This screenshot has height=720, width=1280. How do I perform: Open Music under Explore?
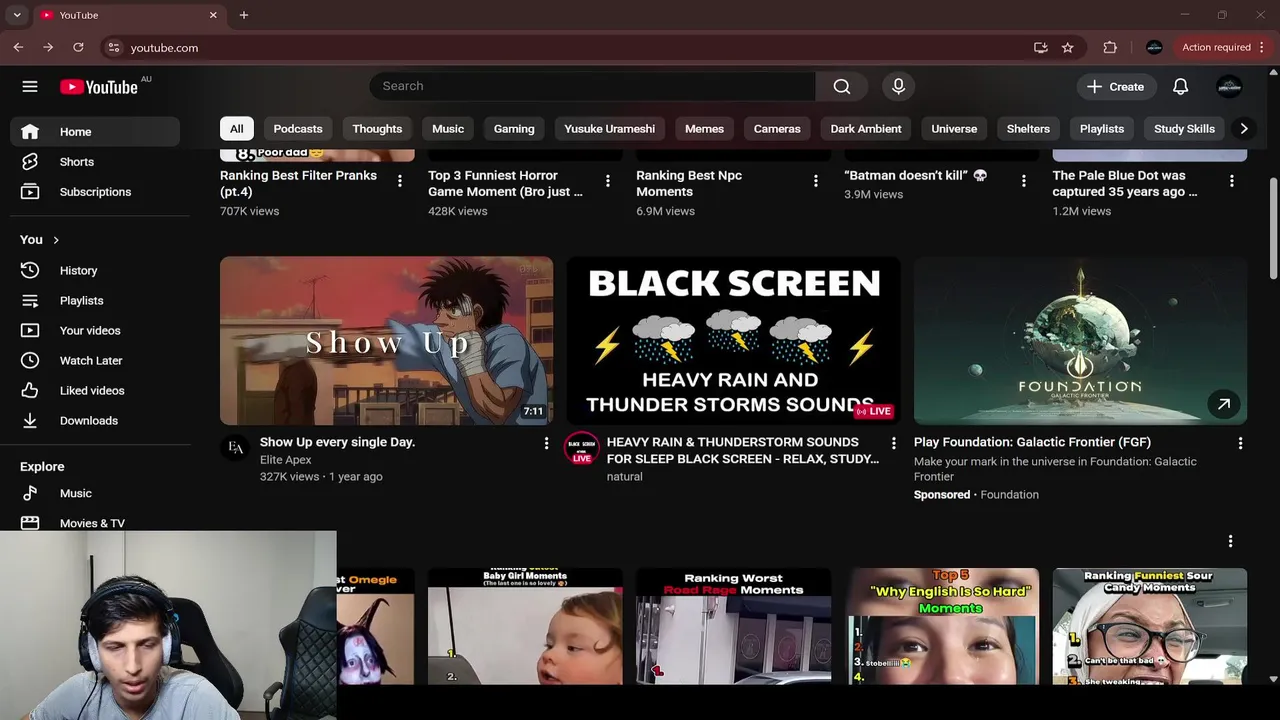coord(95,493)
